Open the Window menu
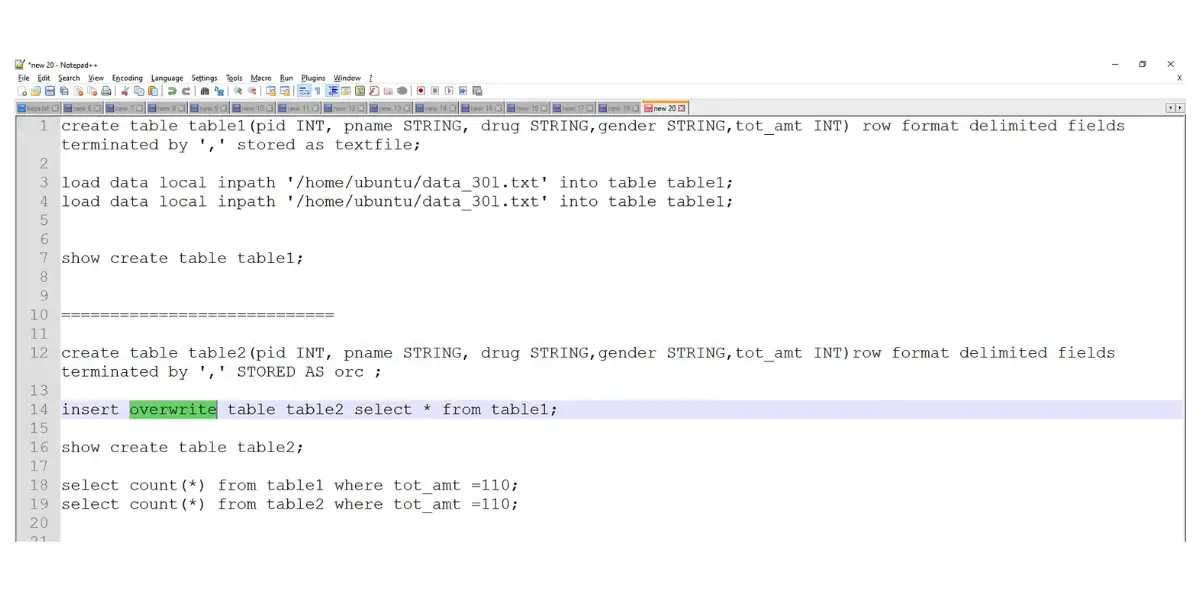The height and width of the screenshot is (600, 1200). point(347,78)
